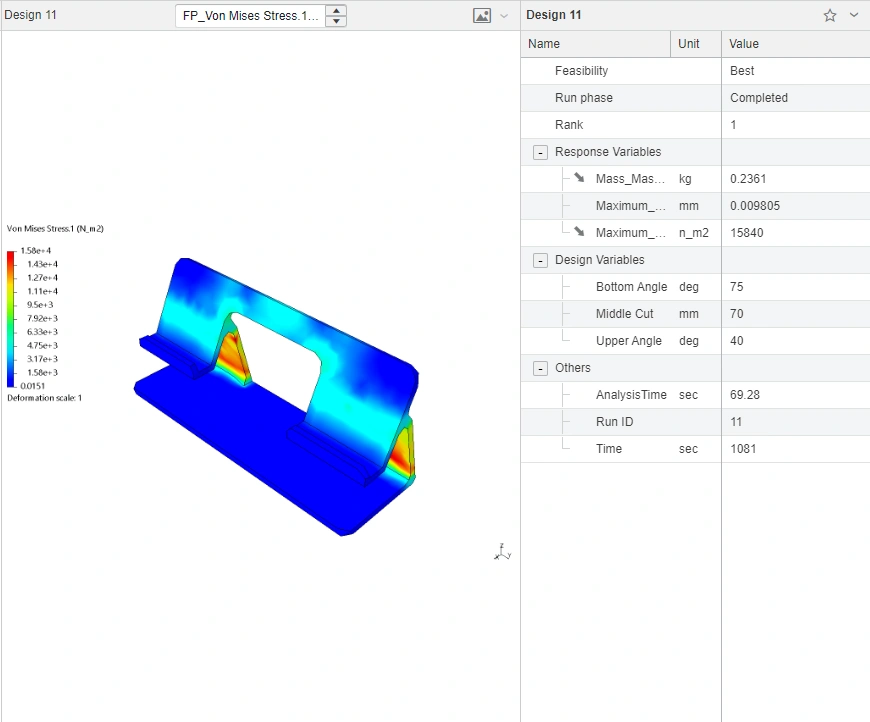Sort table by Value column header
The width and height of the screenshot is (870, 722).
(x=796, y=44)
